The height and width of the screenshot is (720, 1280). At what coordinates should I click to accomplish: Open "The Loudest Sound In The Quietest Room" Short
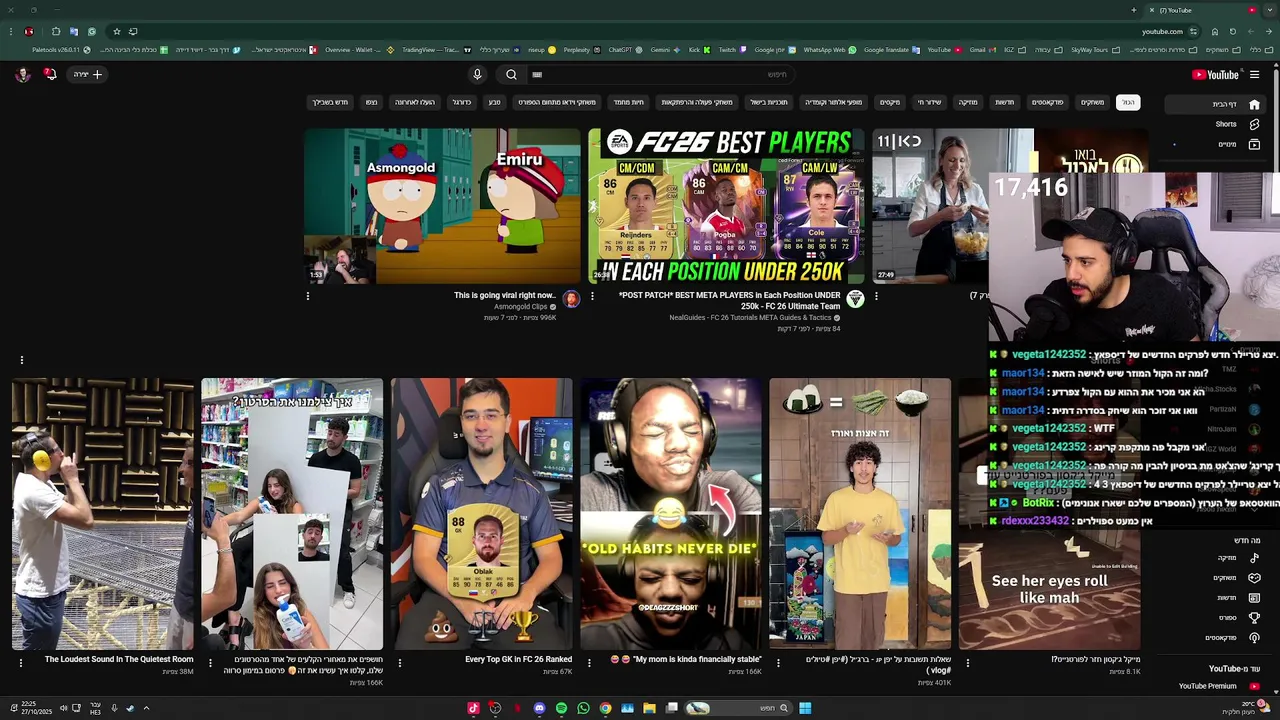103,514
